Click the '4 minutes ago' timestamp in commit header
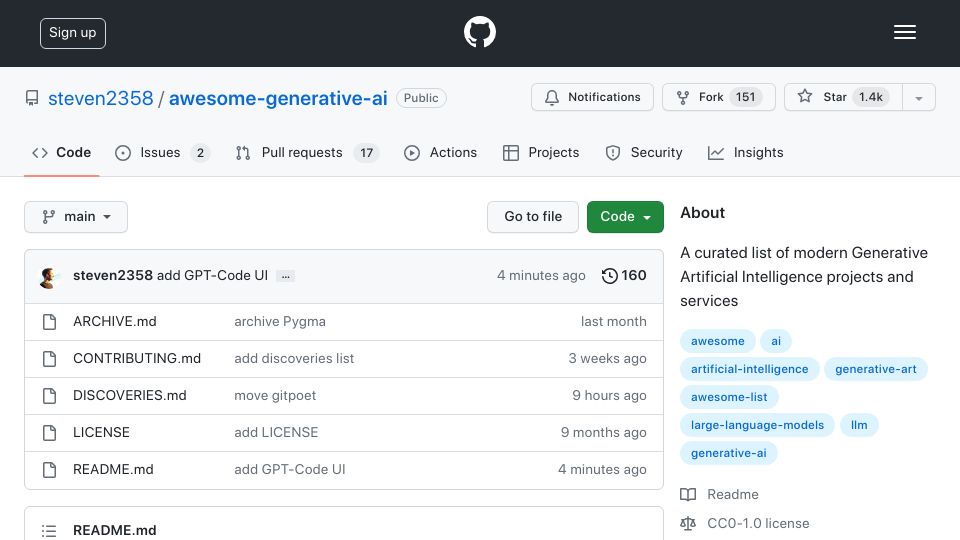 coord(541,276)
